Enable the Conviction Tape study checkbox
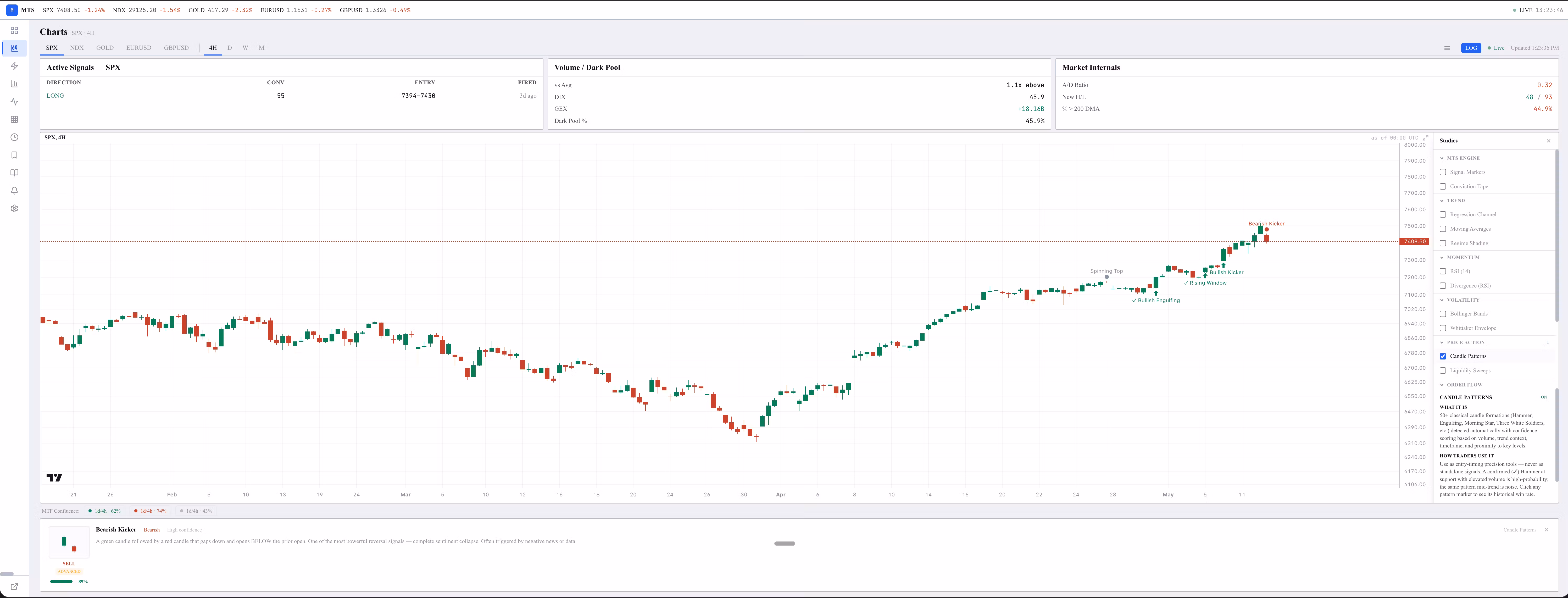The image size is (1568, 598). (1443, 187)
